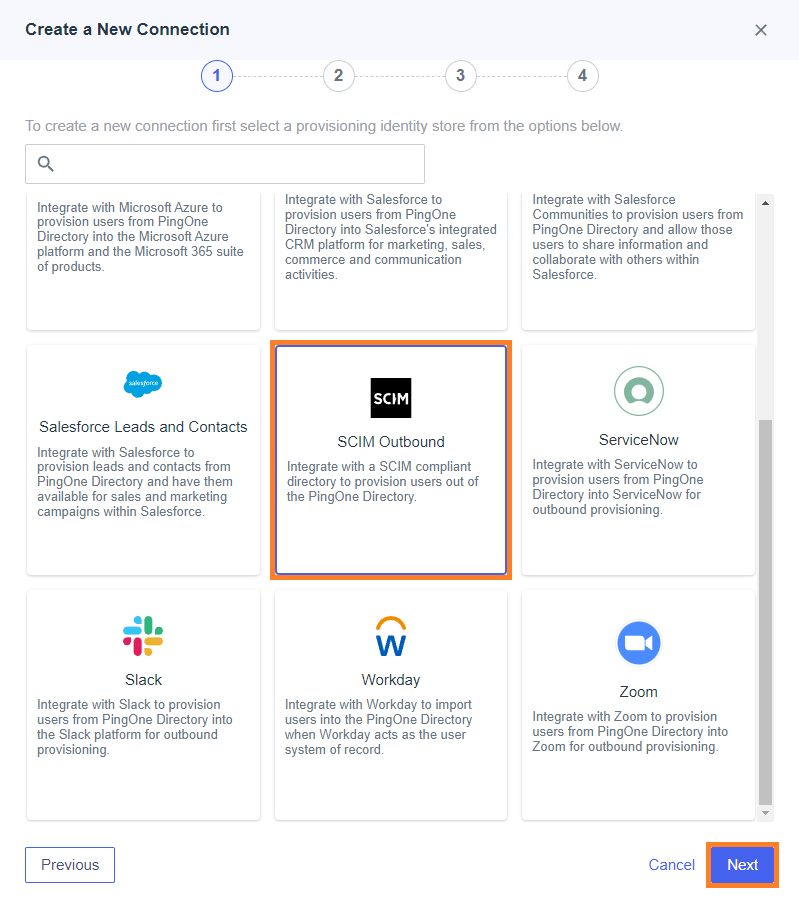Image resolution: width=799 pixels, height=908 pixels.
Task: Close the Create a New Connection dialog
Action: (761, 30)
